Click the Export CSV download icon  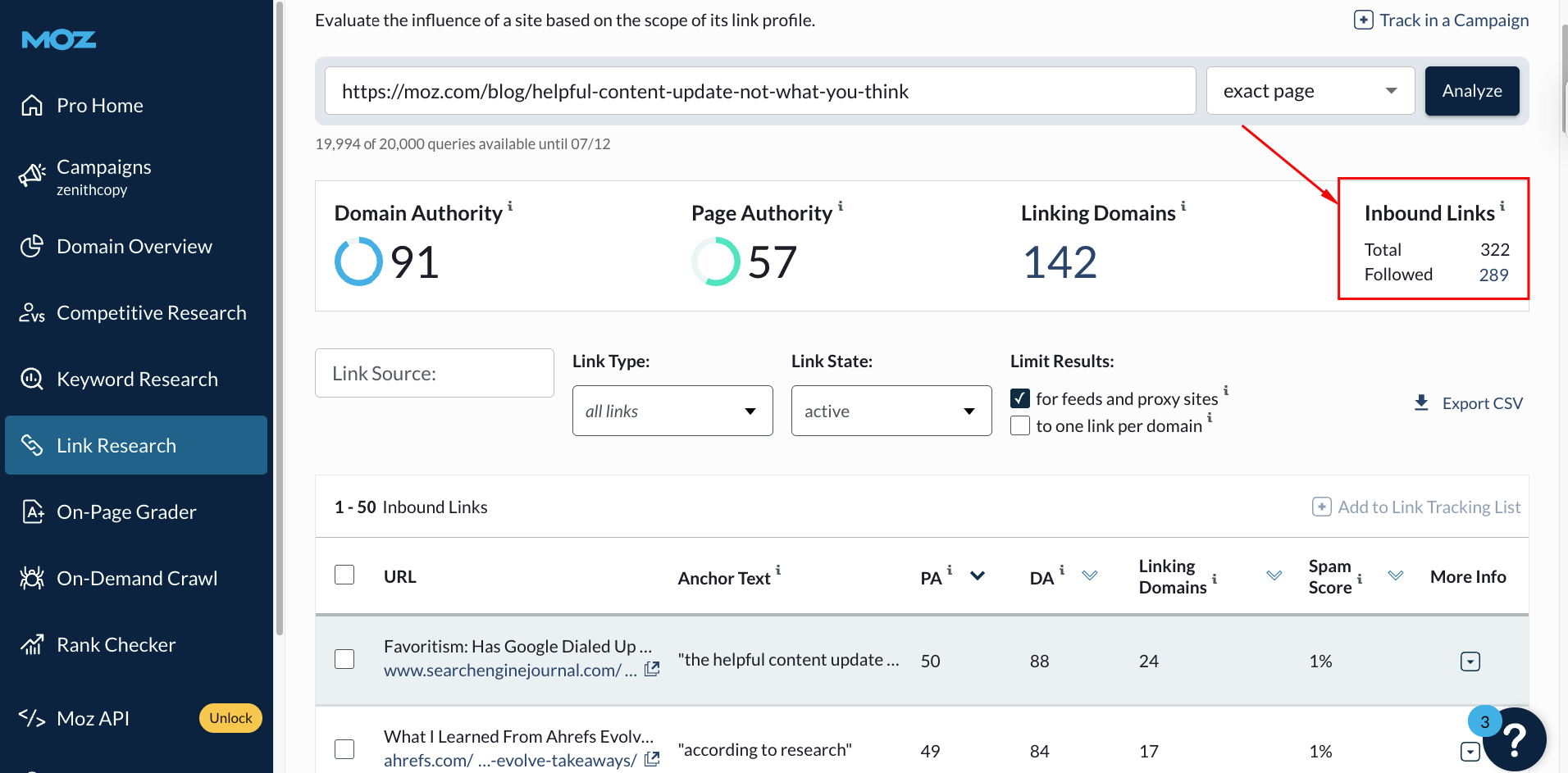(1421, 402)
